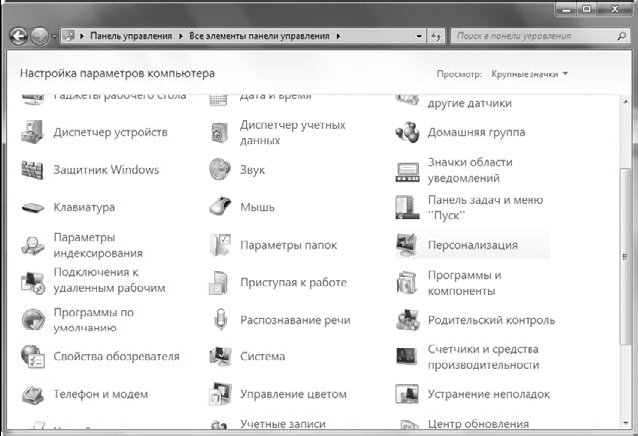Viewport: 638px width, 436px height.
Task: Open the Device Manager icon (Диспетчер устройств)
Action: point(33,132)
